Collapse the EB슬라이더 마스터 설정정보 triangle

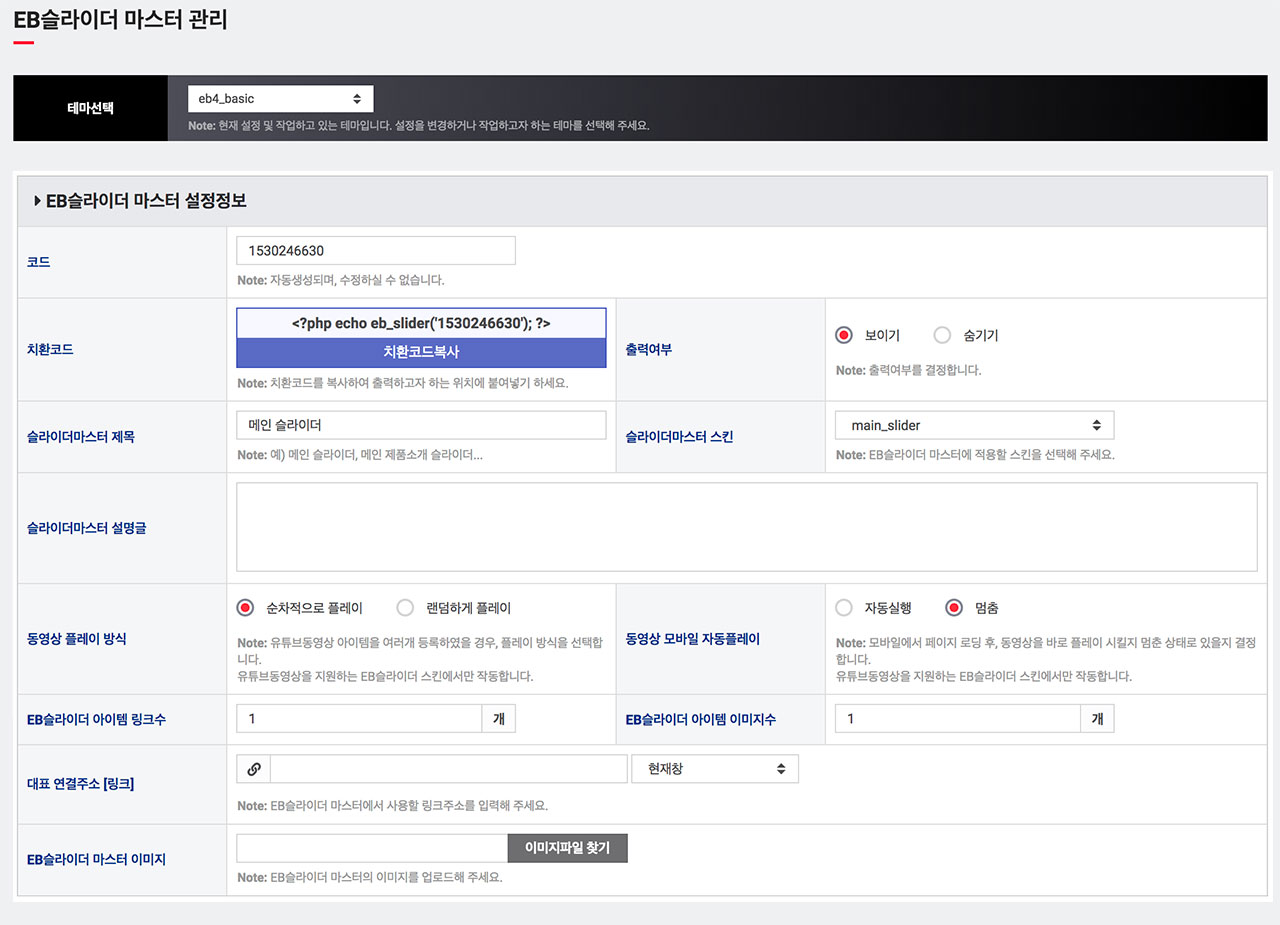click(37, 201)
